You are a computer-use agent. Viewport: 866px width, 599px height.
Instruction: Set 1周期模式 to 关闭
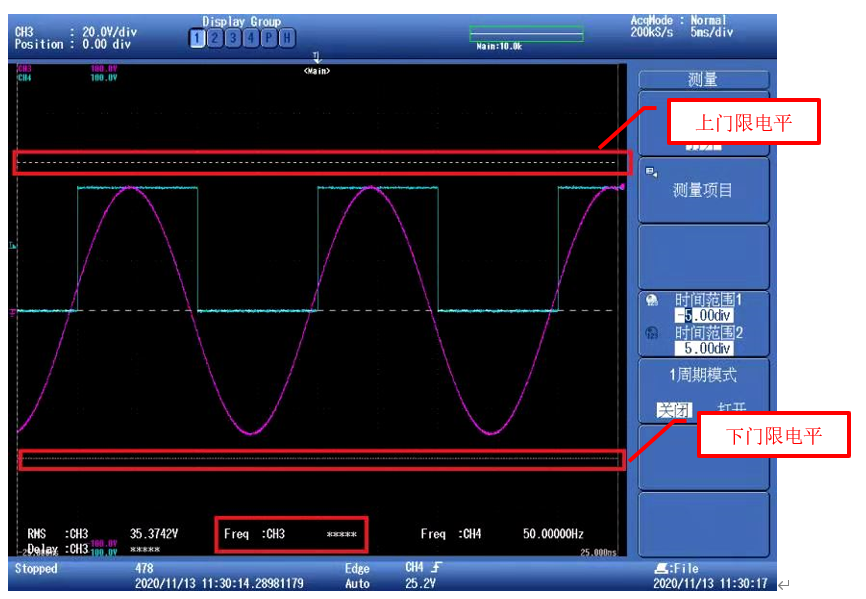coord(673,410)
